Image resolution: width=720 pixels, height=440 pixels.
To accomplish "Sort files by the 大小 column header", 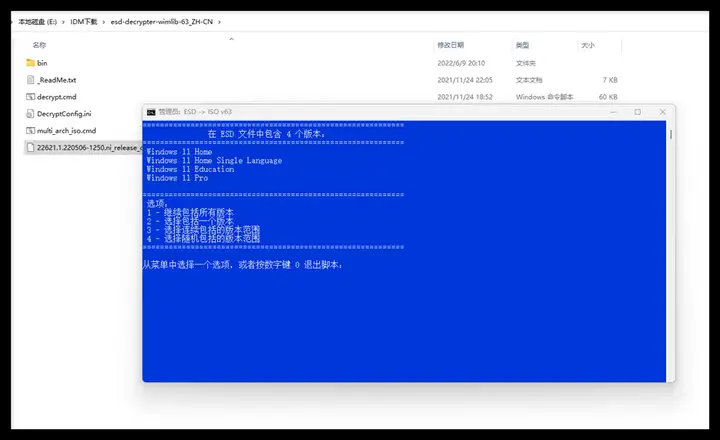I will (588, 45).
